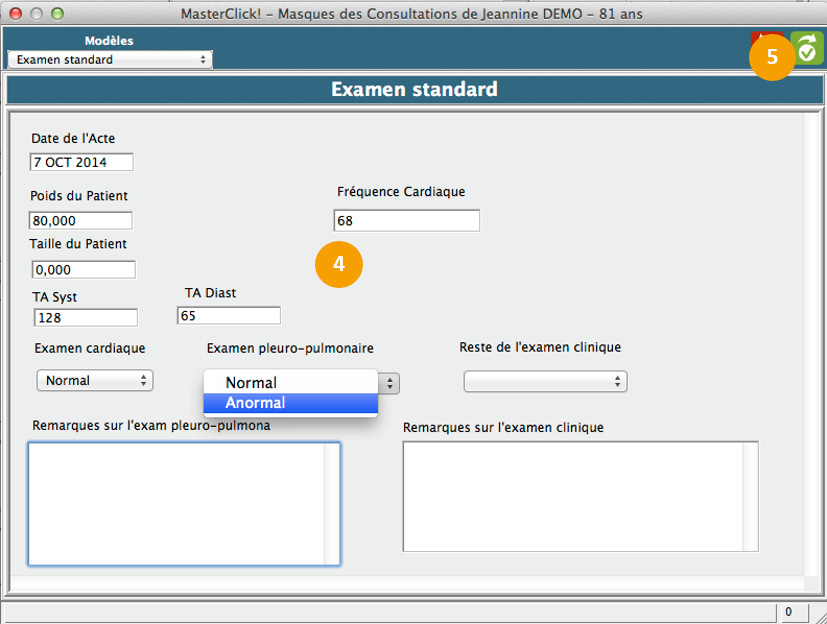Image resolution: width=827 pixels, height=624 pixels.
Task: Close the MasterClick window with red button
Action: [16, 14]
